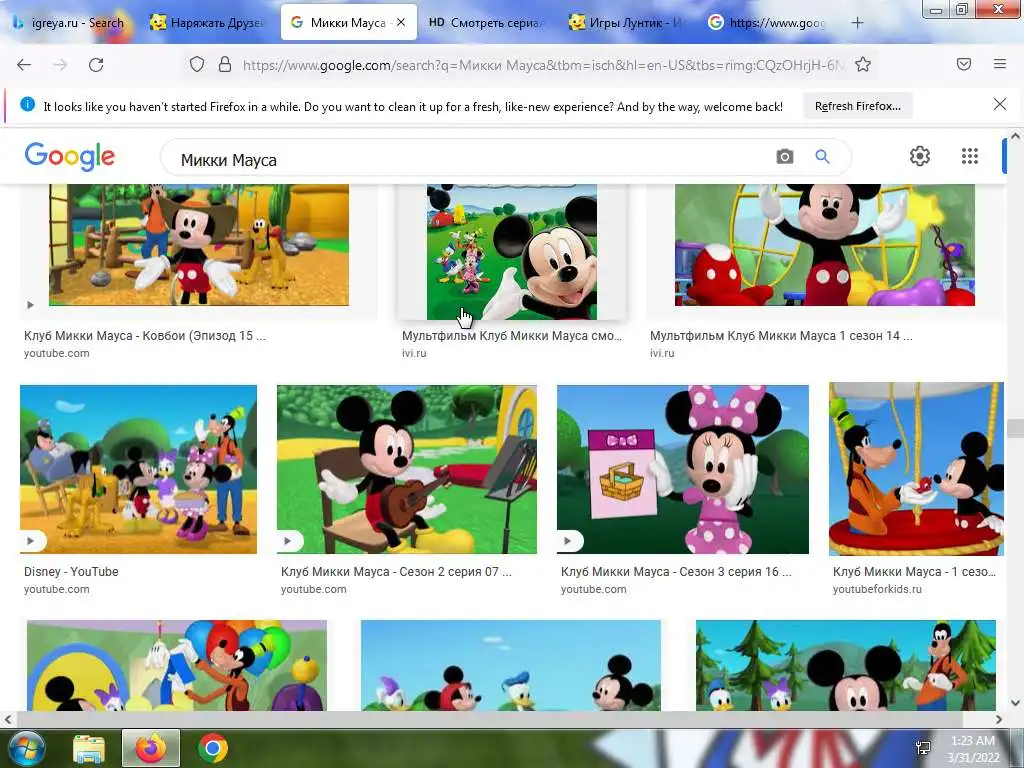Open the Mickey playing guitar thumbnail
This screenshot has width=1024, height=768.
[x=407, y=470]
